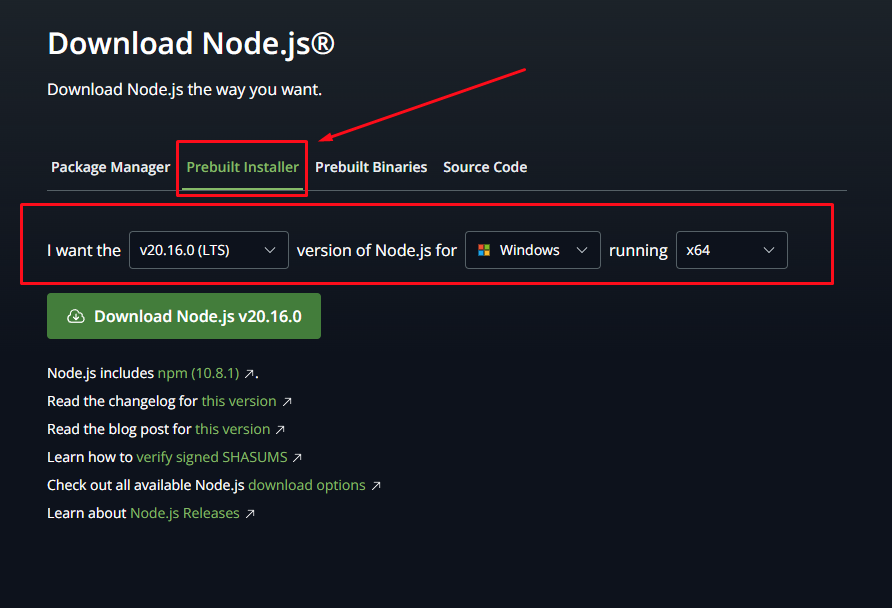Open the v20.16.0 (LTS) version dropdown
This screenshot has height=608, width=892.
click(x=209, y=250)
